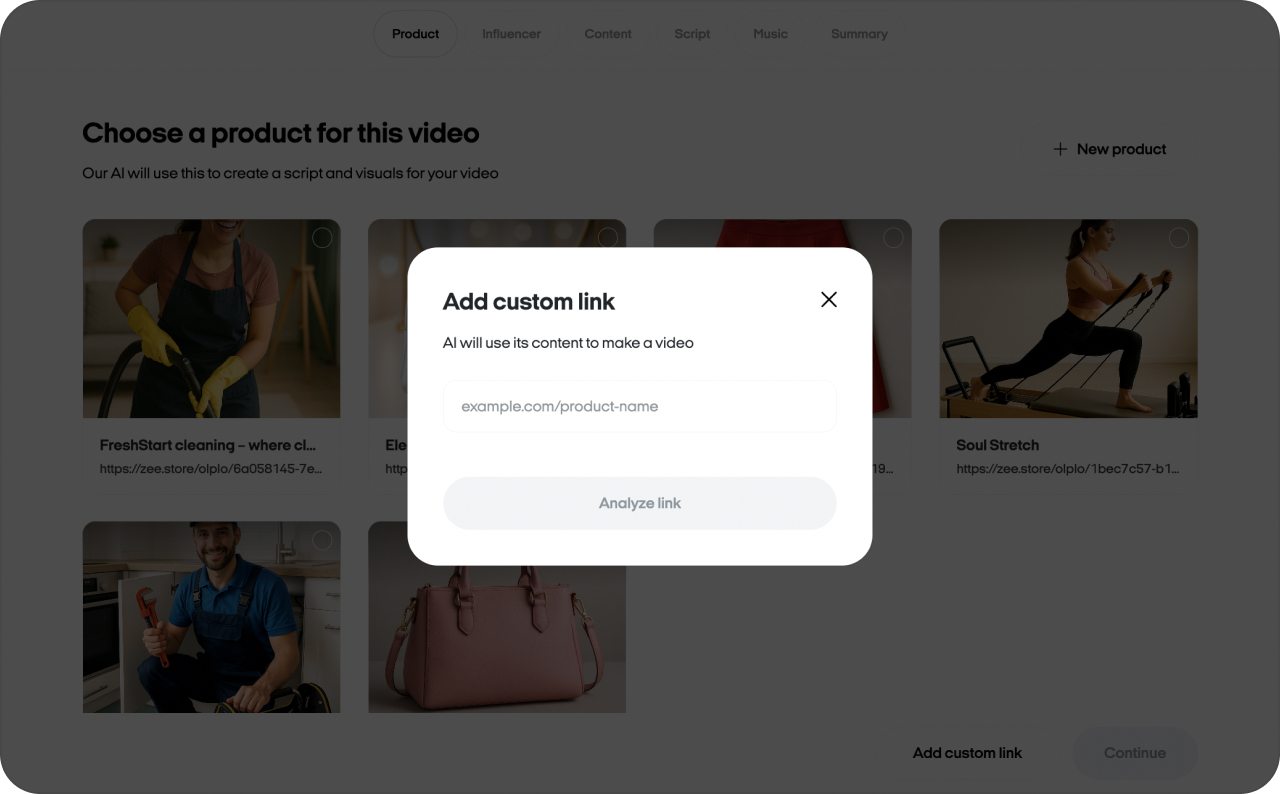Close the Add custom link dialog
The width and height of the screenshot is (1280, 794).
tap(828, 299)
